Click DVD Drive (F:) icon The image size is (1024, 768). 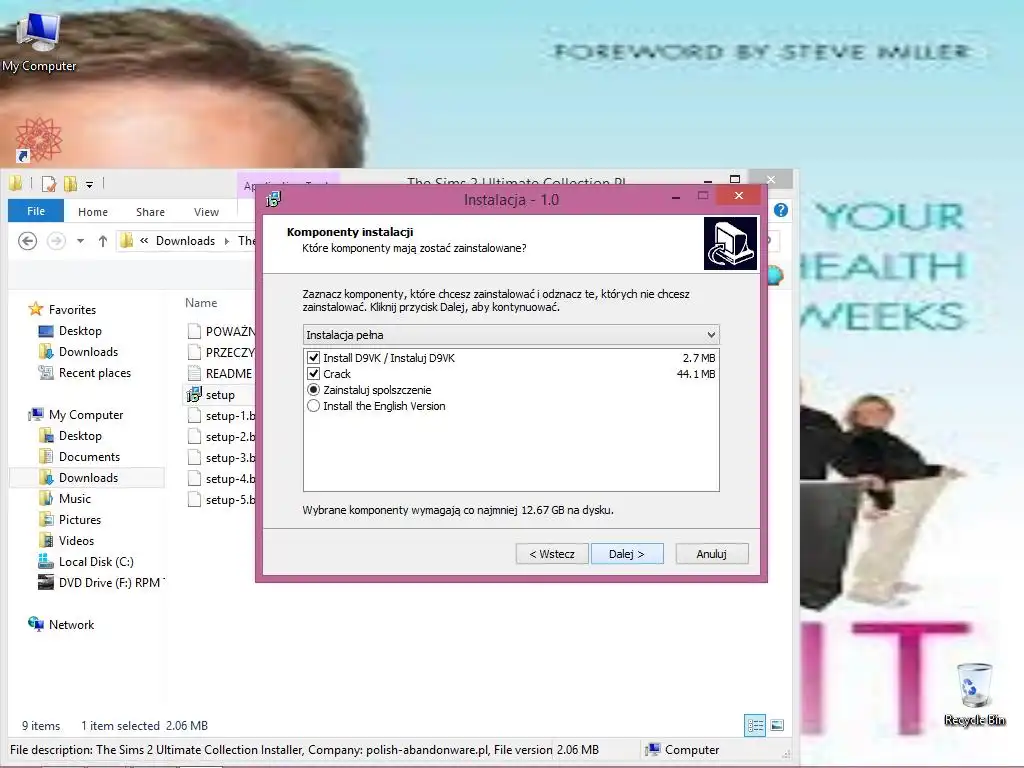46,582
